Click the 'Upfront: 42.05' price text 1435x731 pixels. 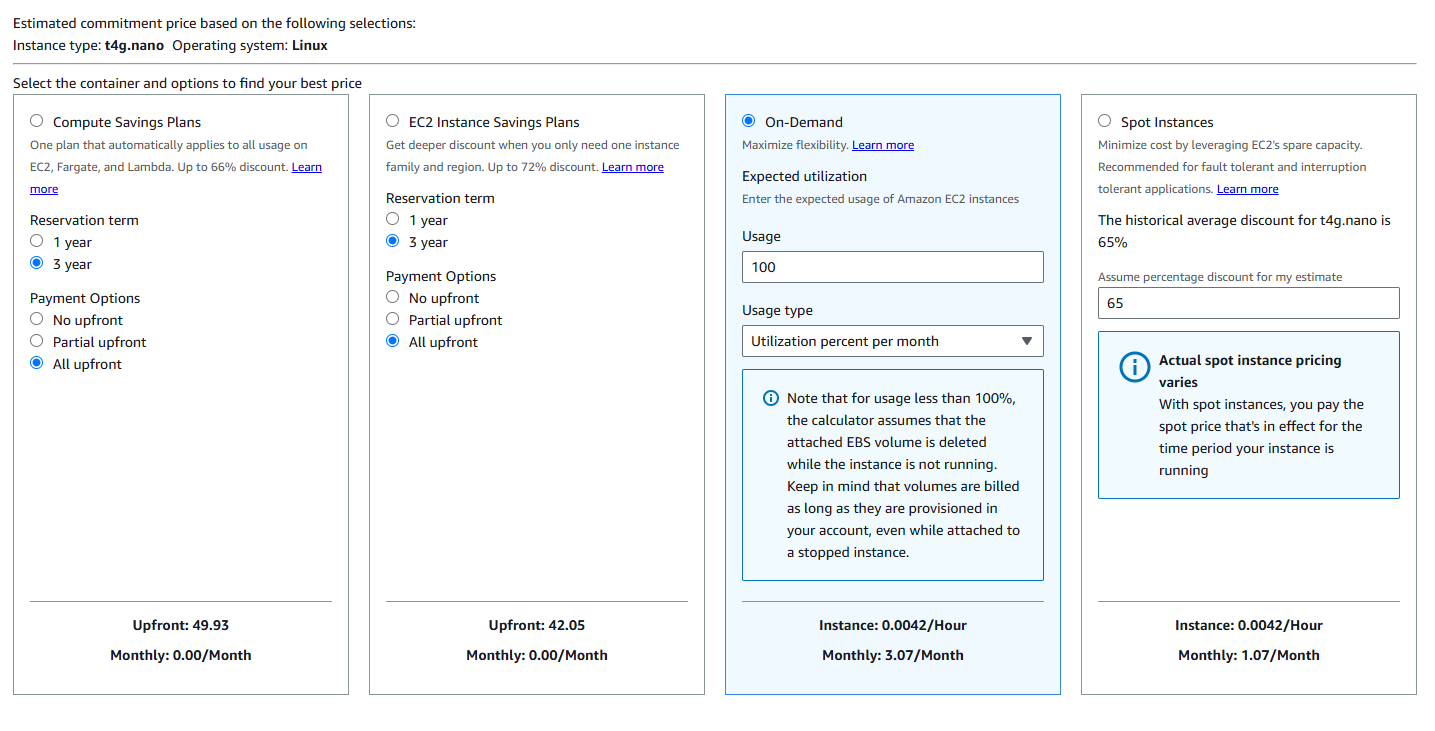point(537,625)
